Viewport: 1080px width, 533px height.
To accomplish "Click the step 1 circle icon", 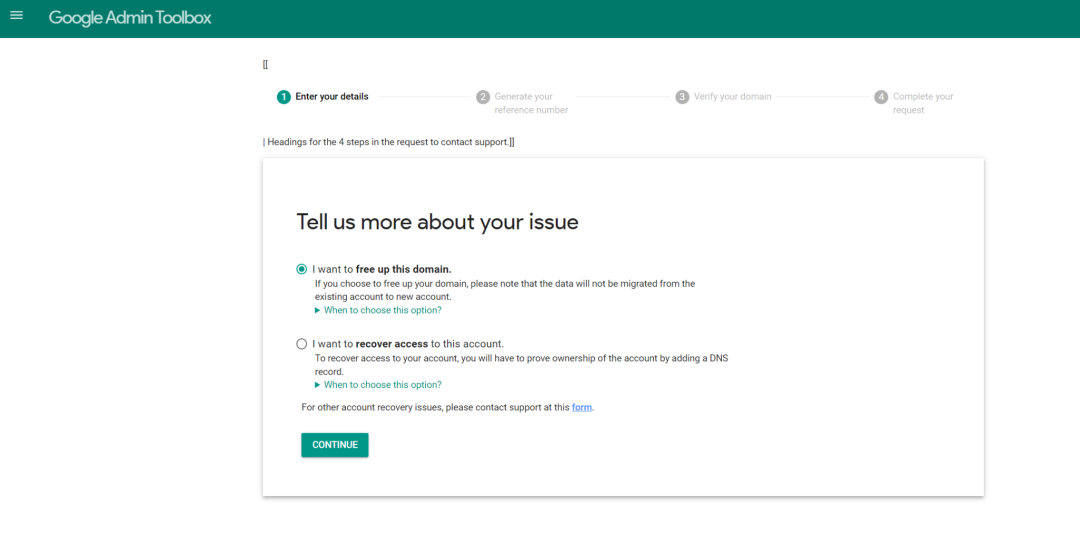I will tap(284, 97).
